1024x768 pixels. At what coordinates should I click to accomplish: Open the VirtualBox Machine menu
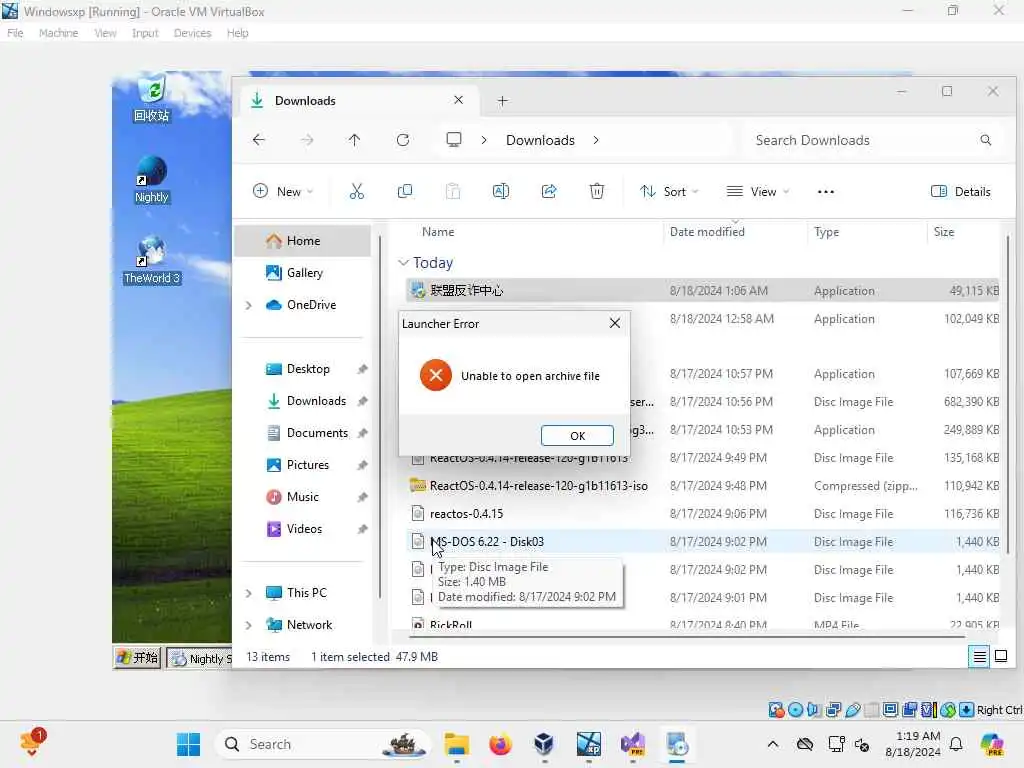pyautogui.click(x=58, y=33)
